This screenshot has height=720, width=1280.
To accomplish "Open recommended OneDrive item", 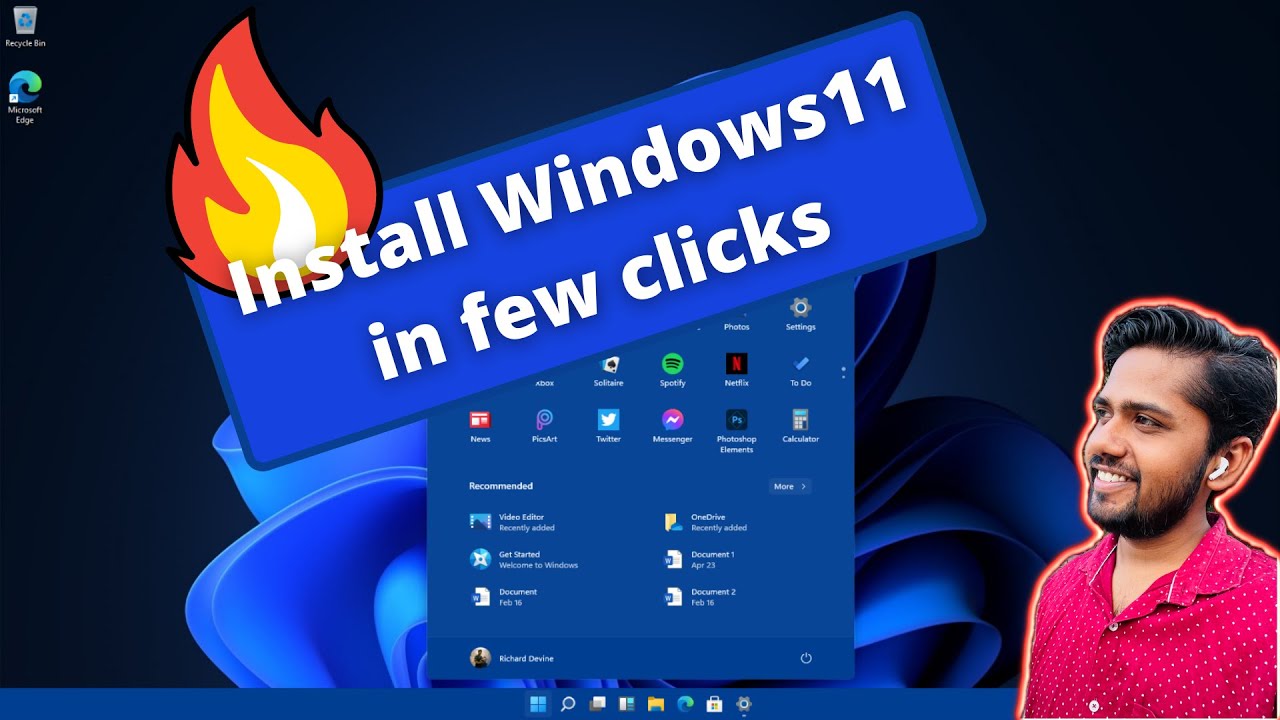I will coord(706,522).
